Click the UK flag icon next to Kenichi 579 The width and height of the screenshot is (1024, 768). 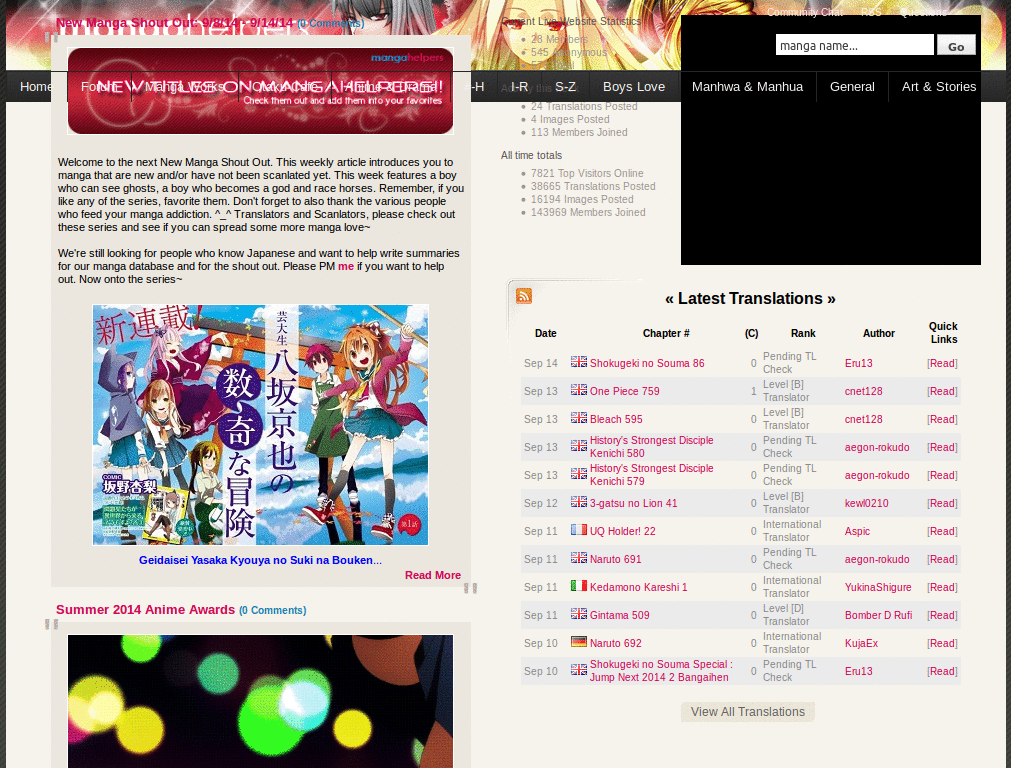pos(579,473)
